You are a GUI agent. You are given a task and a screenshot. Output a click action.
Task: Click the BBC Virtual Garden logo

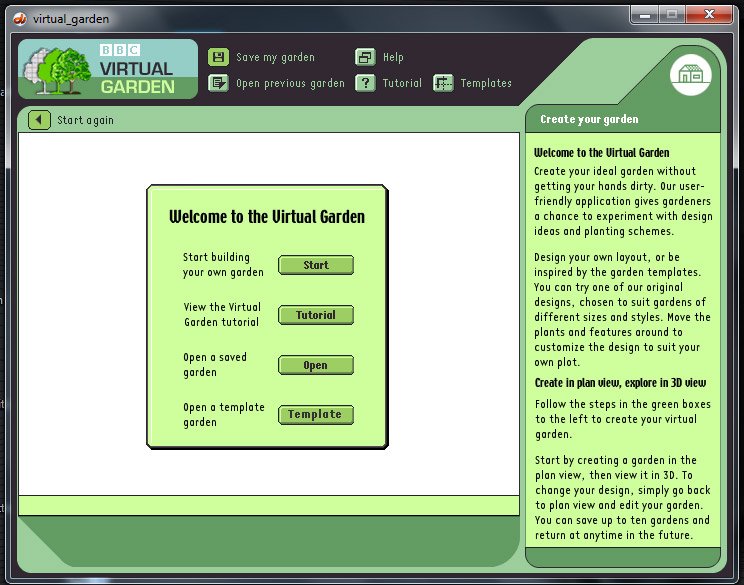[108, 70]
